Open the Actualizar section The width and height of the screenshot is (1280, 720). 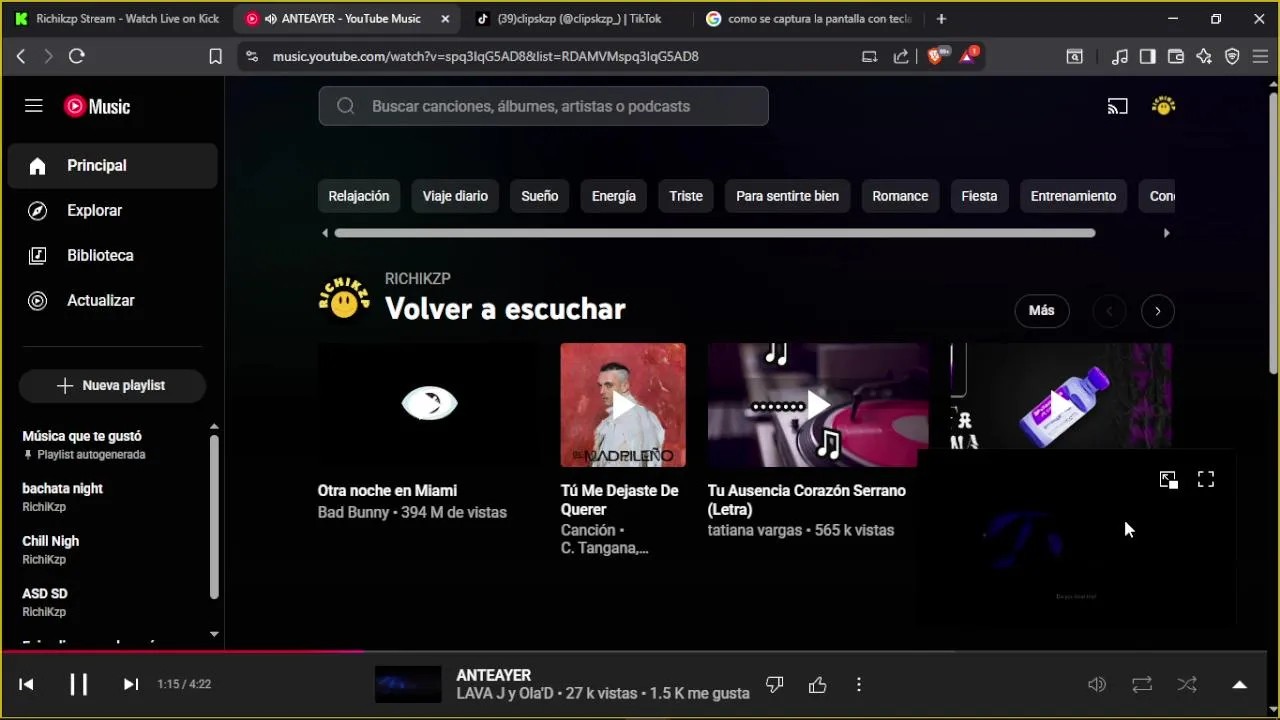coord(112,300)
